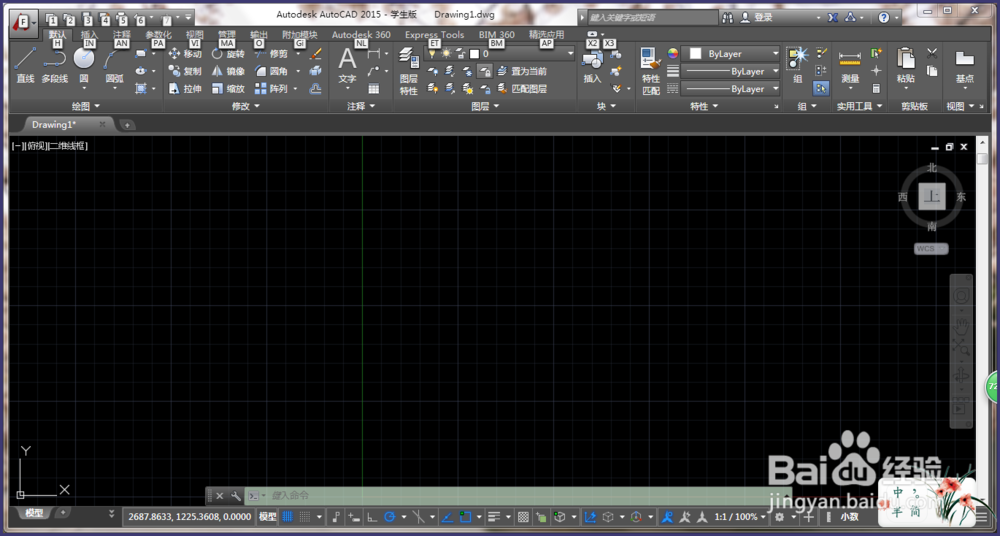Expand the 图层 (Layers) panel
The image size is (1000, 536).
point(485,107)
